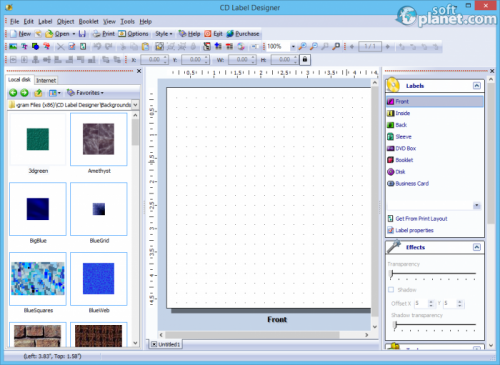
Task: Click the Purchase globe icon
Action: pyautogui.click(x=230, y=34)
